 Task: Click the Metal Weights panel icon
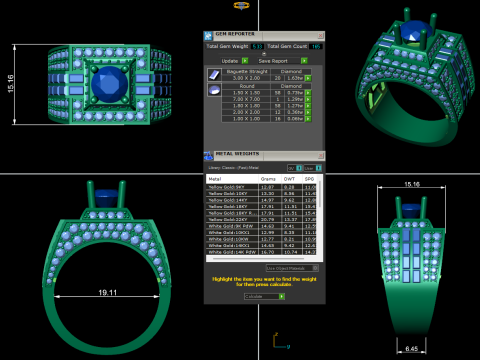[x=208, y=155]
